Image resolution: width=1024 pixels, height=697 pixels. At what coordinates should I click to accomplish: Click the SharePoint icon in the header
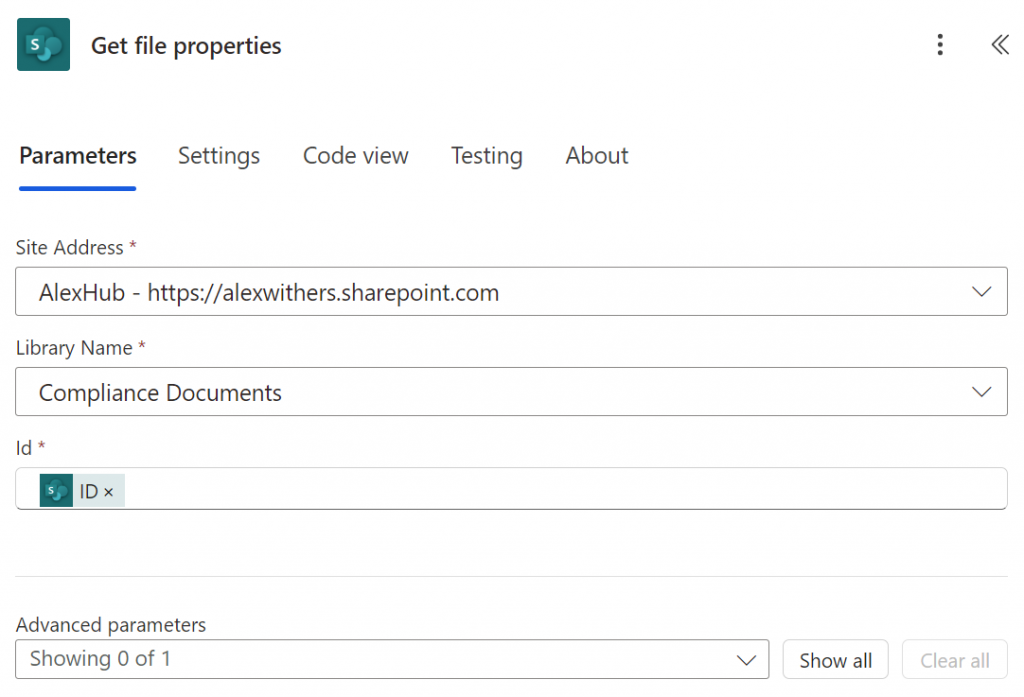(x=43, y=45)
